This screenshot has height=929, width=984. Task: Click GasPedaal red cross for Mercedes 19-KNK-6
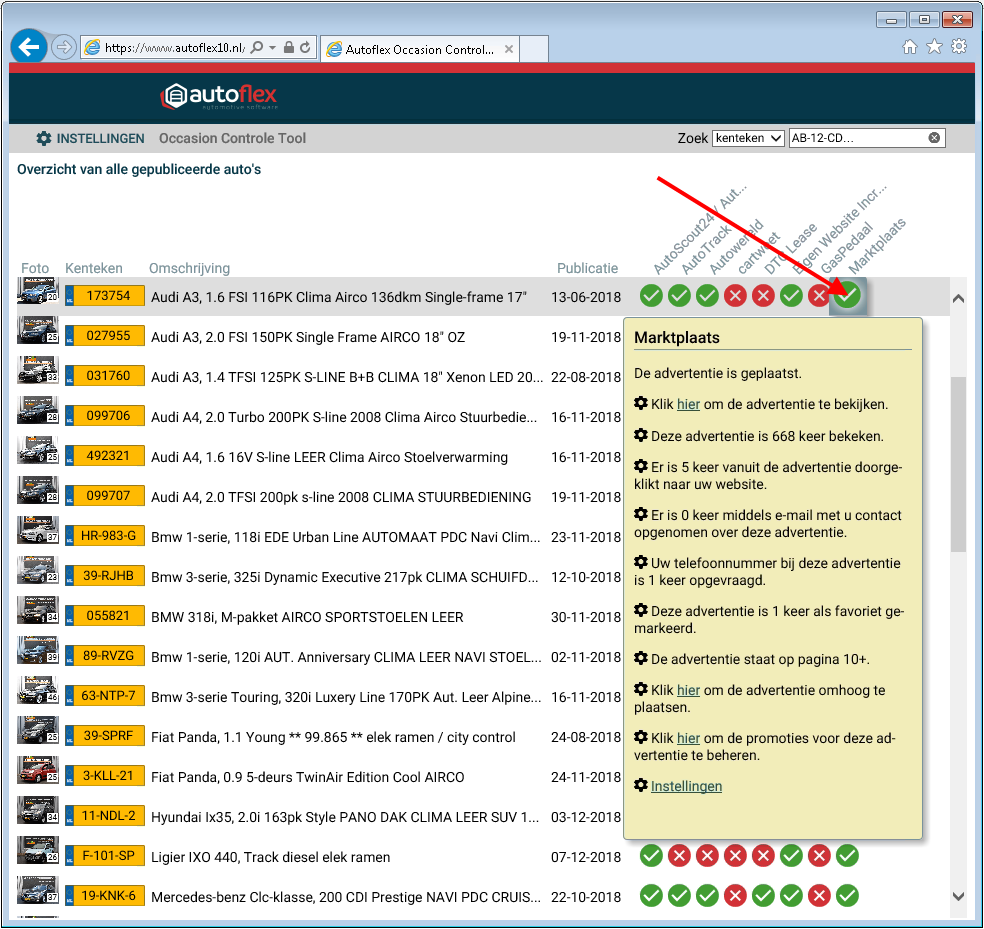[819, 896]
